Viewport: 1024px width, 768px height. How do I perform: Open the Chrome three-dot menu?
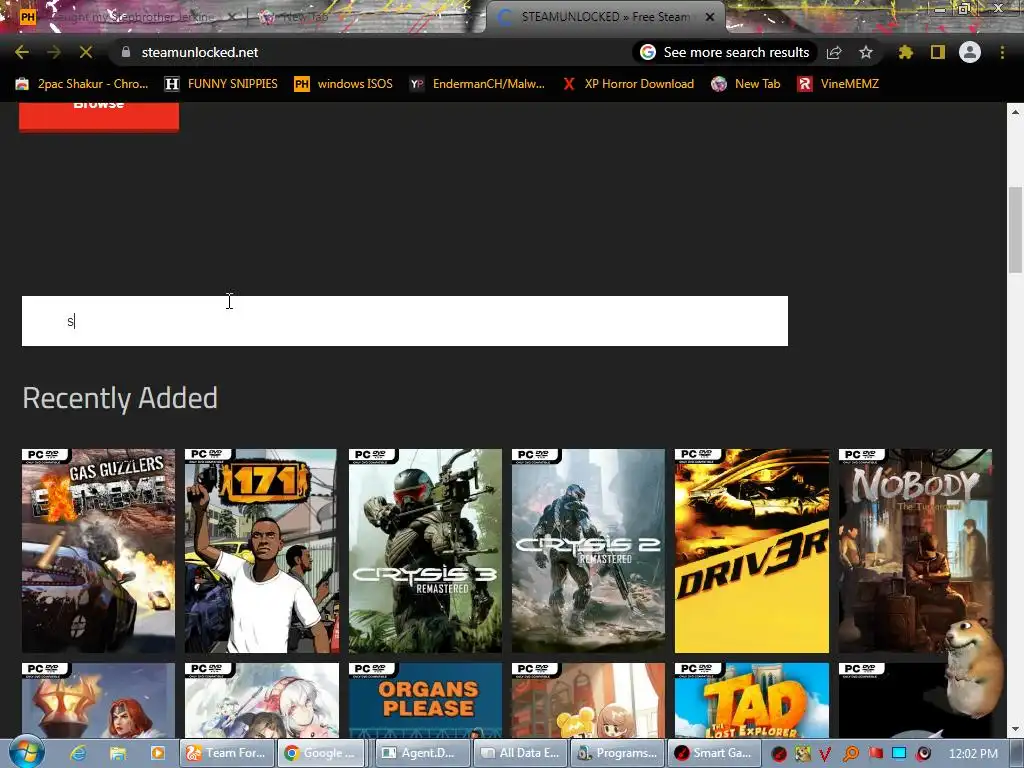[x=1002, y=52]
